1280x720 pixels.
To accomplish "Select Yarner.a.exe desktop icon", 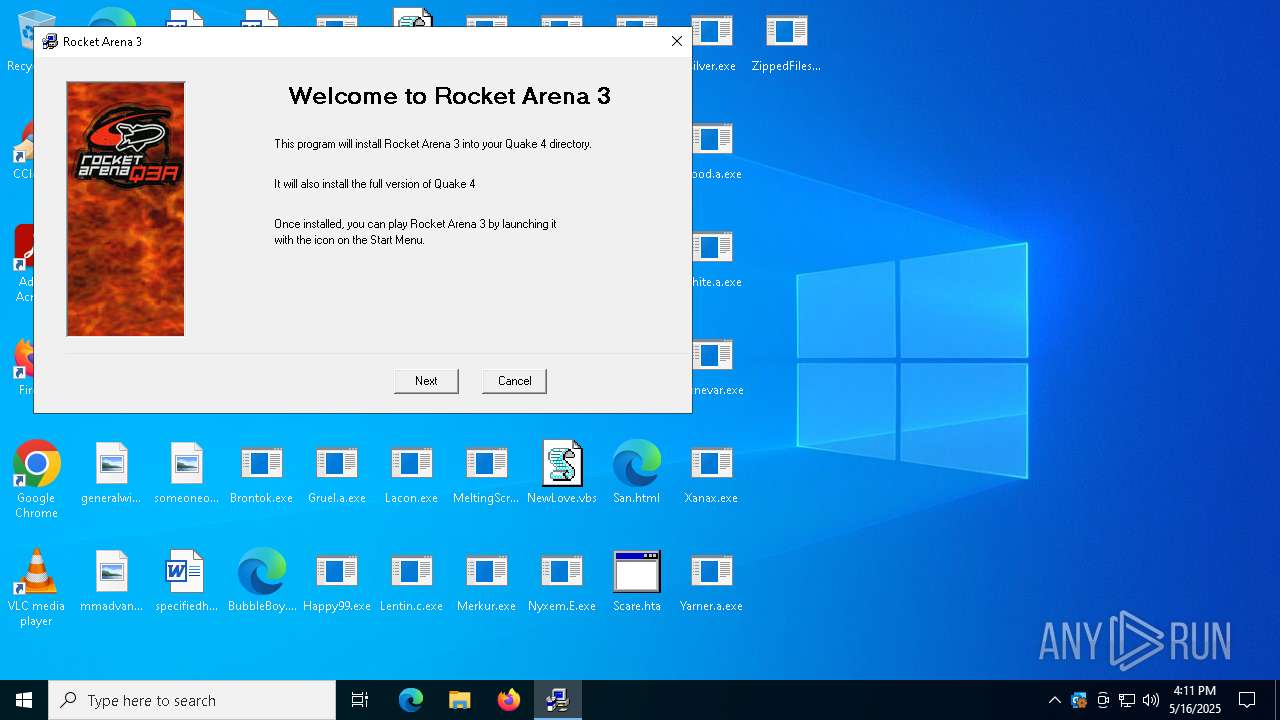I will pos(711,581).
